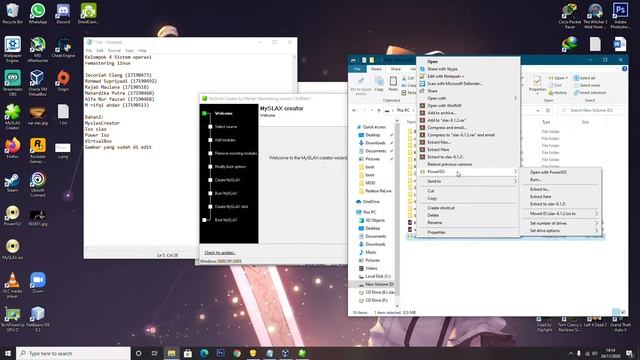Expand the PowerISO context menu entry
Viewport: 640px width, 360px height.
[469, 172]
